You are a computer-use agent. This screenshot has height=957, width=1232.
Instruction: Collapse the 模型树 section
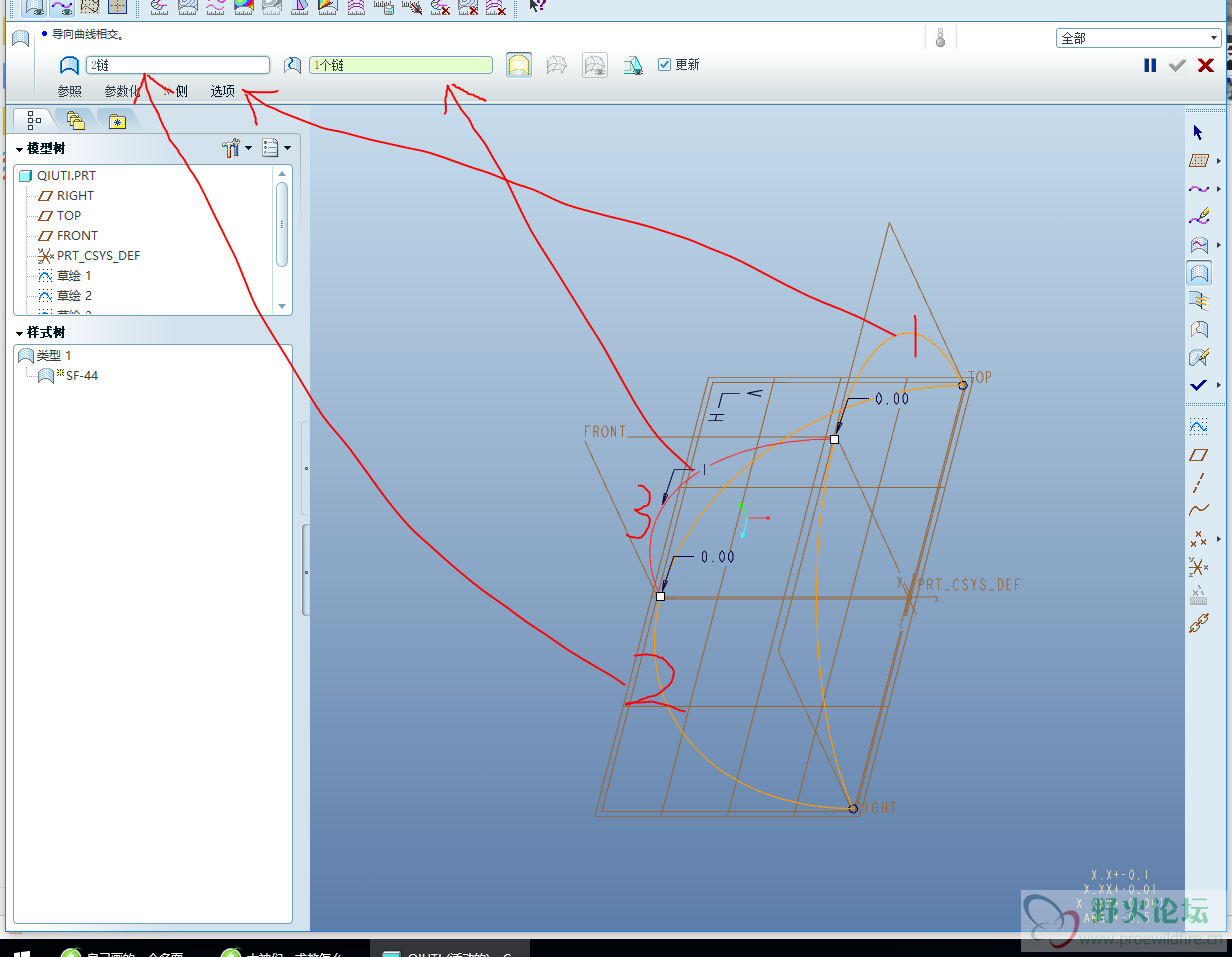point(19,149)
